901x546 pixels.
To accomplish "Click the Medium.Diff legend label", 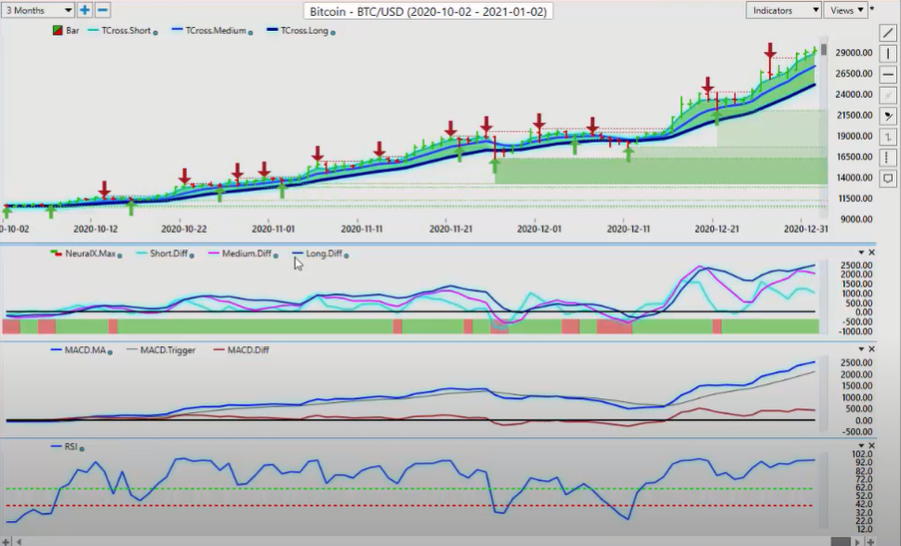I will point(247,253).
